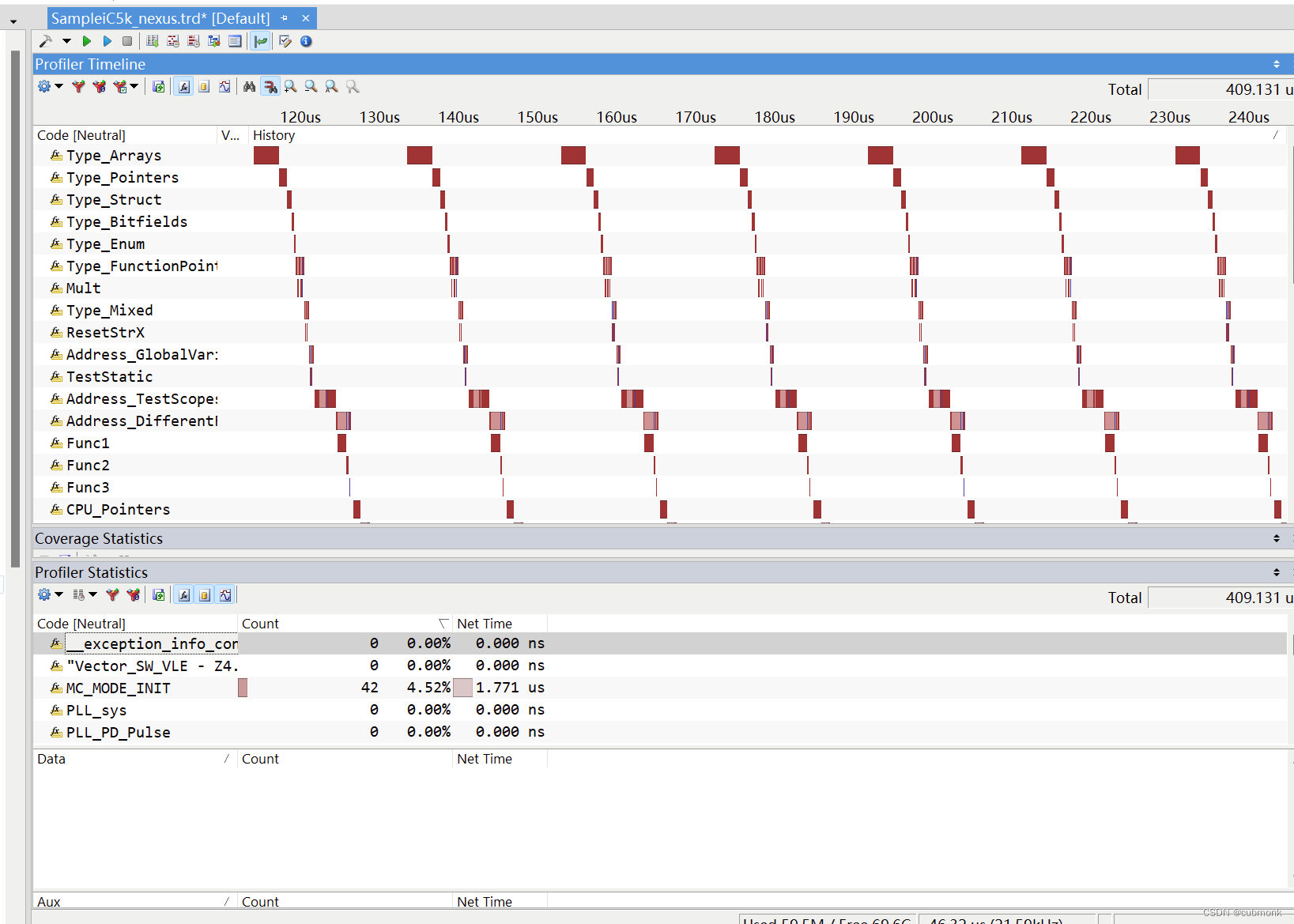1294x924 pixels.
Task: Click the zoom-all magnifier A icon
Action: [332, 86]
